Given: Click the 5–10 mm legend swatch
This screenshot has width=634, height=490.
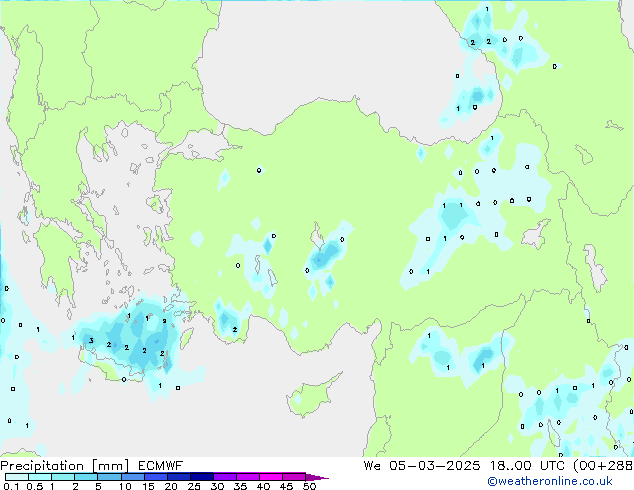Looking at the screenshot, I should coord(110,477).
